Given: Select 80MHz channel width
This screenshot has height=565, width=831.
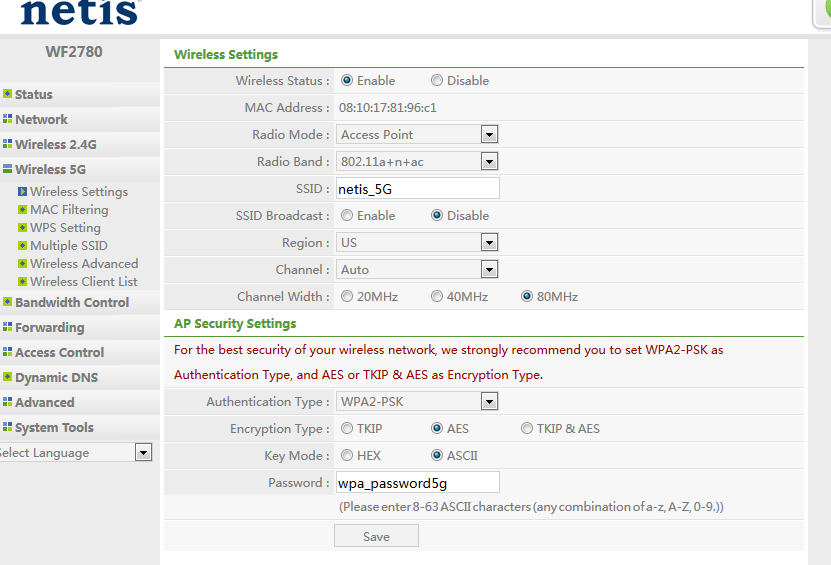Looking at the screenshot, I should tap(526, 296).
